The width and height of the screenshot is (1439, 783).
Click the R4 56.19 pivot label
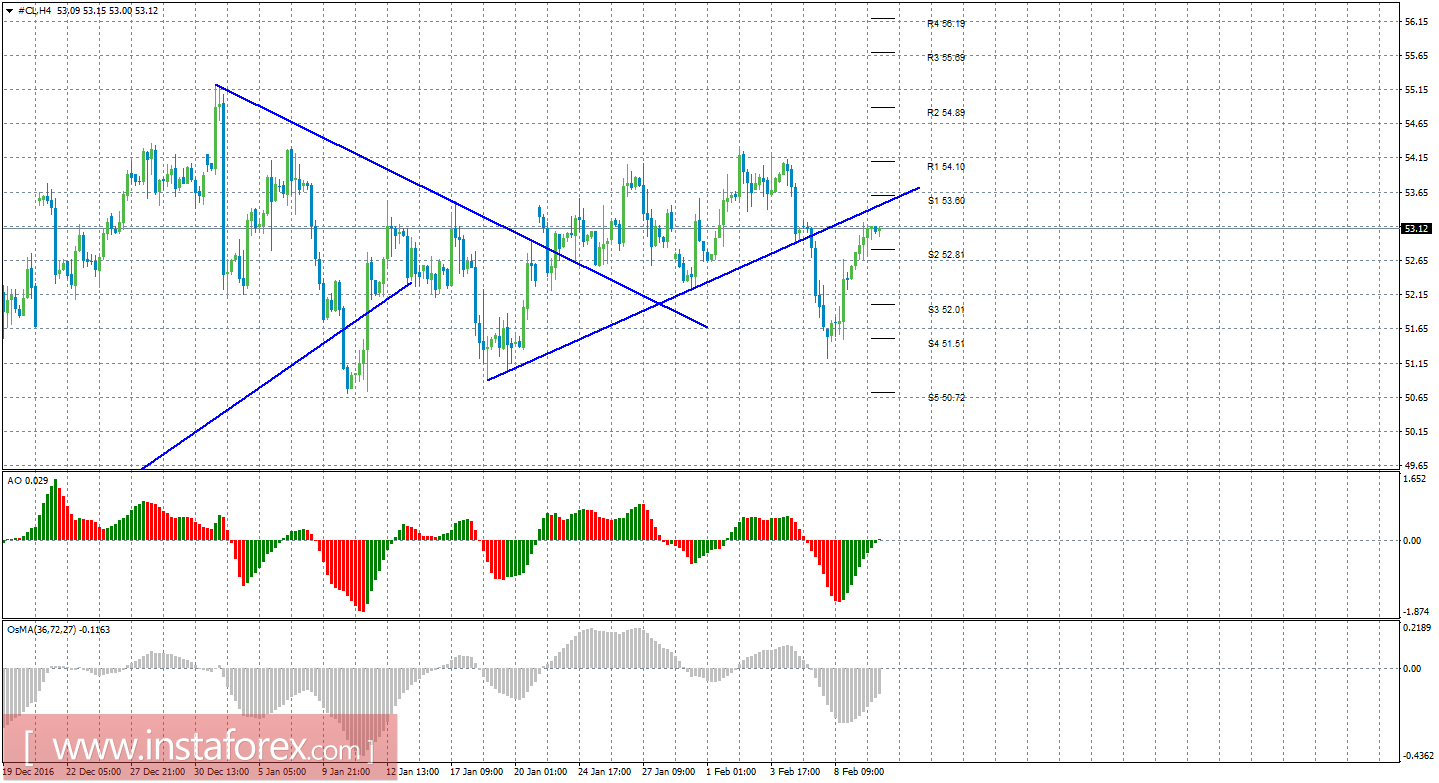pyautogui.click(x=945, y=23)
